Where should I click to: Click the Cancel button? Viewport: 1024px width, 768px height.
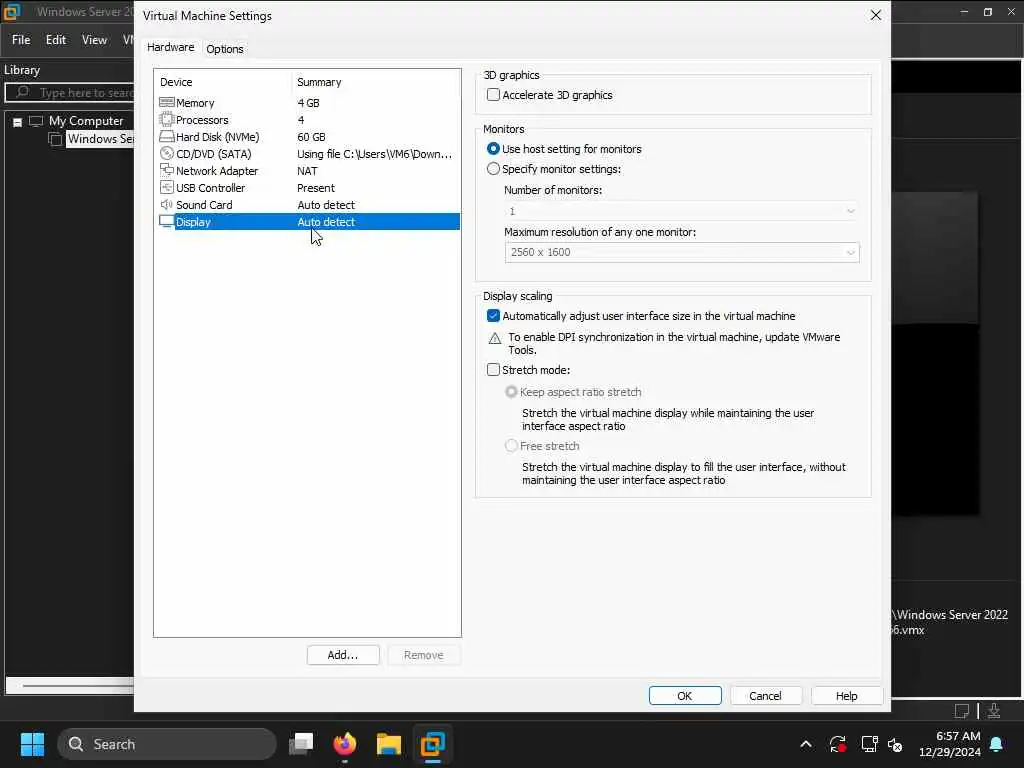coord(765,696)
